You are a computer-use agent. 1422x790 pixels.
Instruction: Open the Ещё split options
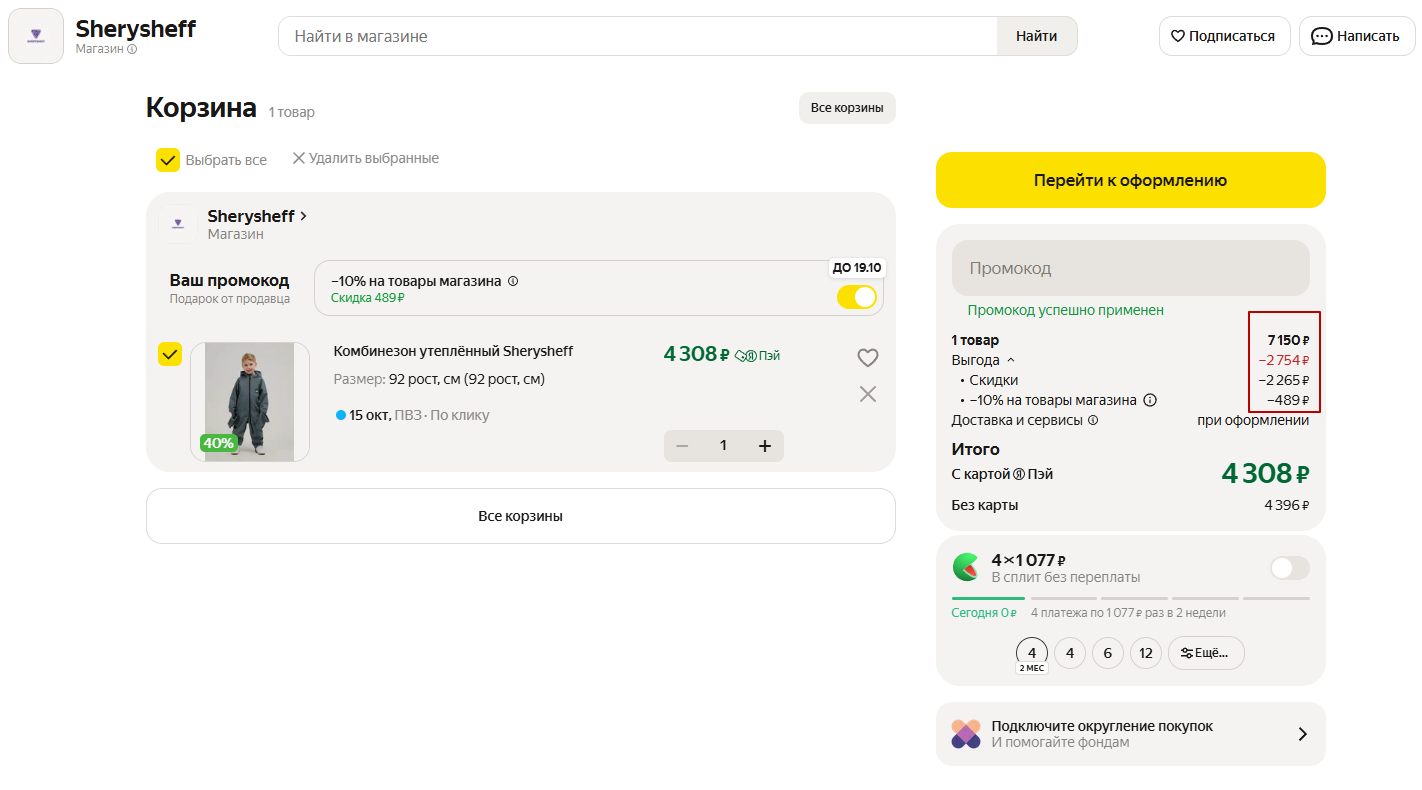click(x=1206, y=653)
